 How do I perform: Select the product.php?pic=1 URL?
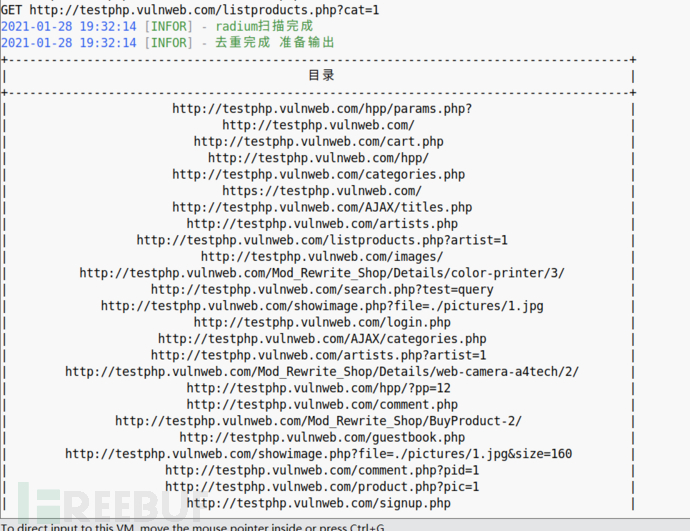[x=322, y=487]
